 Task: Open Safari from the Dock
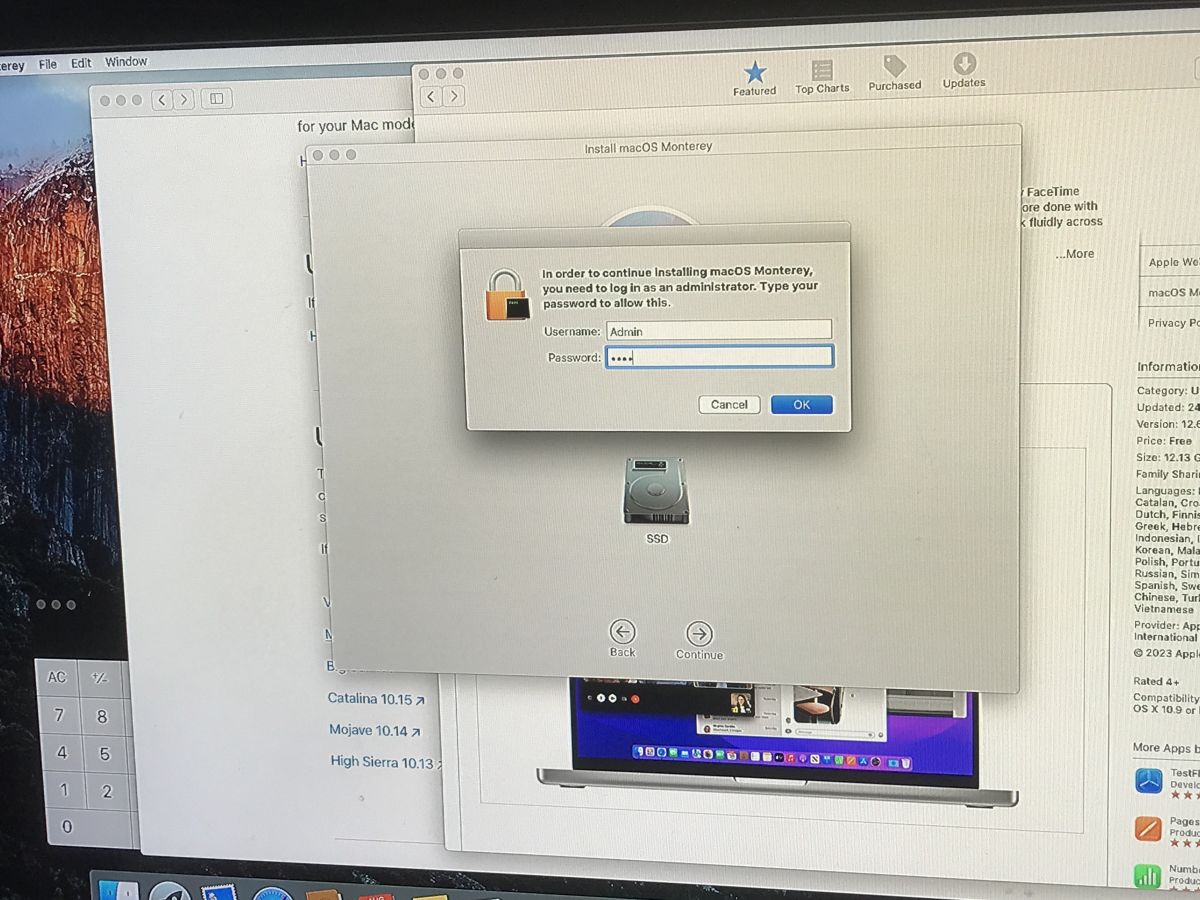click(x=271, y=892)
